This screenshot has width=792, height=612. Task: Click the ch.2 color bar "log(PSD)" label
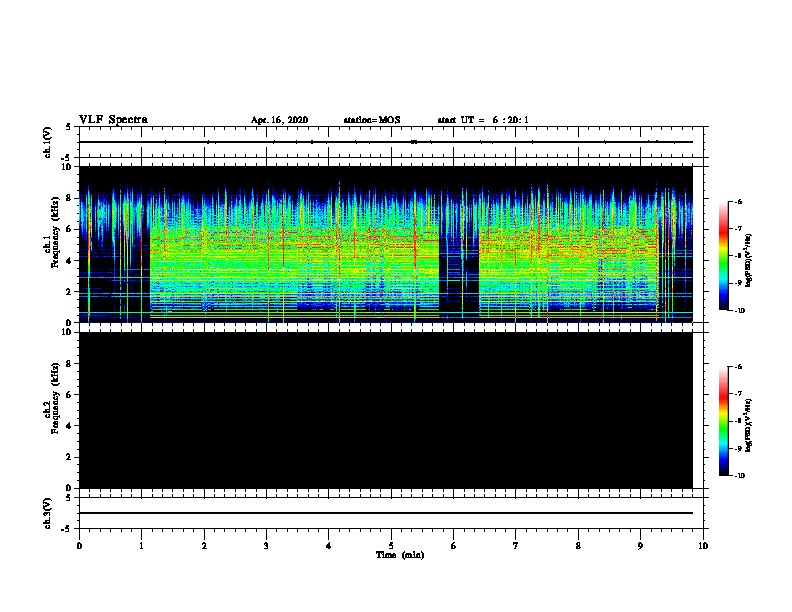748,425
